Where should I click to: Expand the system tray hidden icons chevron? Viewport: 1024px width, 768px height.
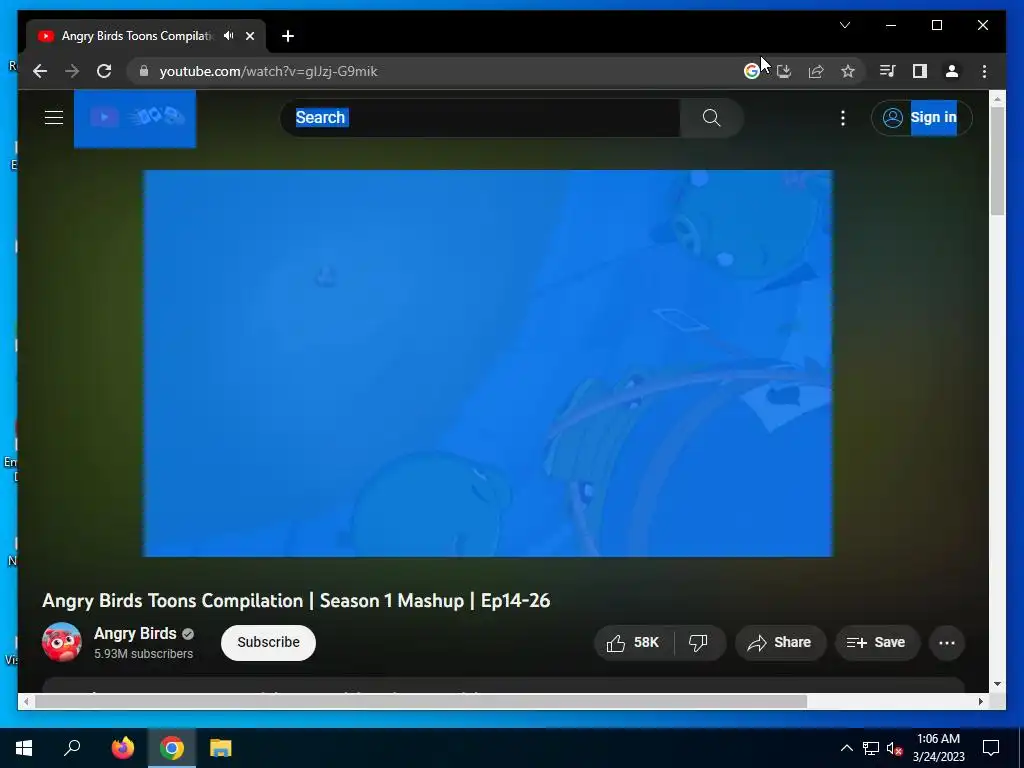[846, 748]
